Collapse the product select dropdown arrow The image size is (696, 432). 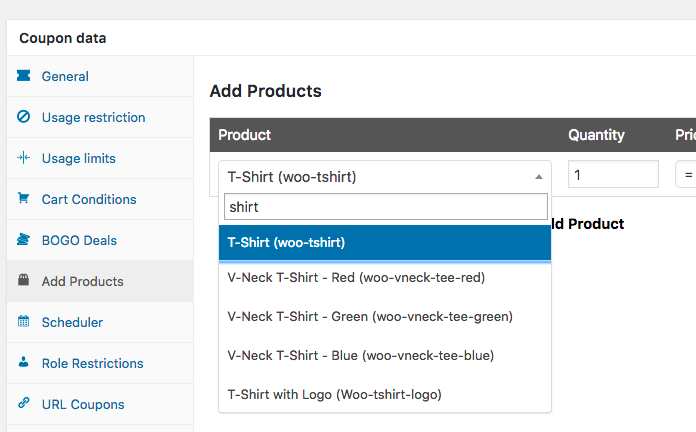pyautogui.click(x=539, y=176)
